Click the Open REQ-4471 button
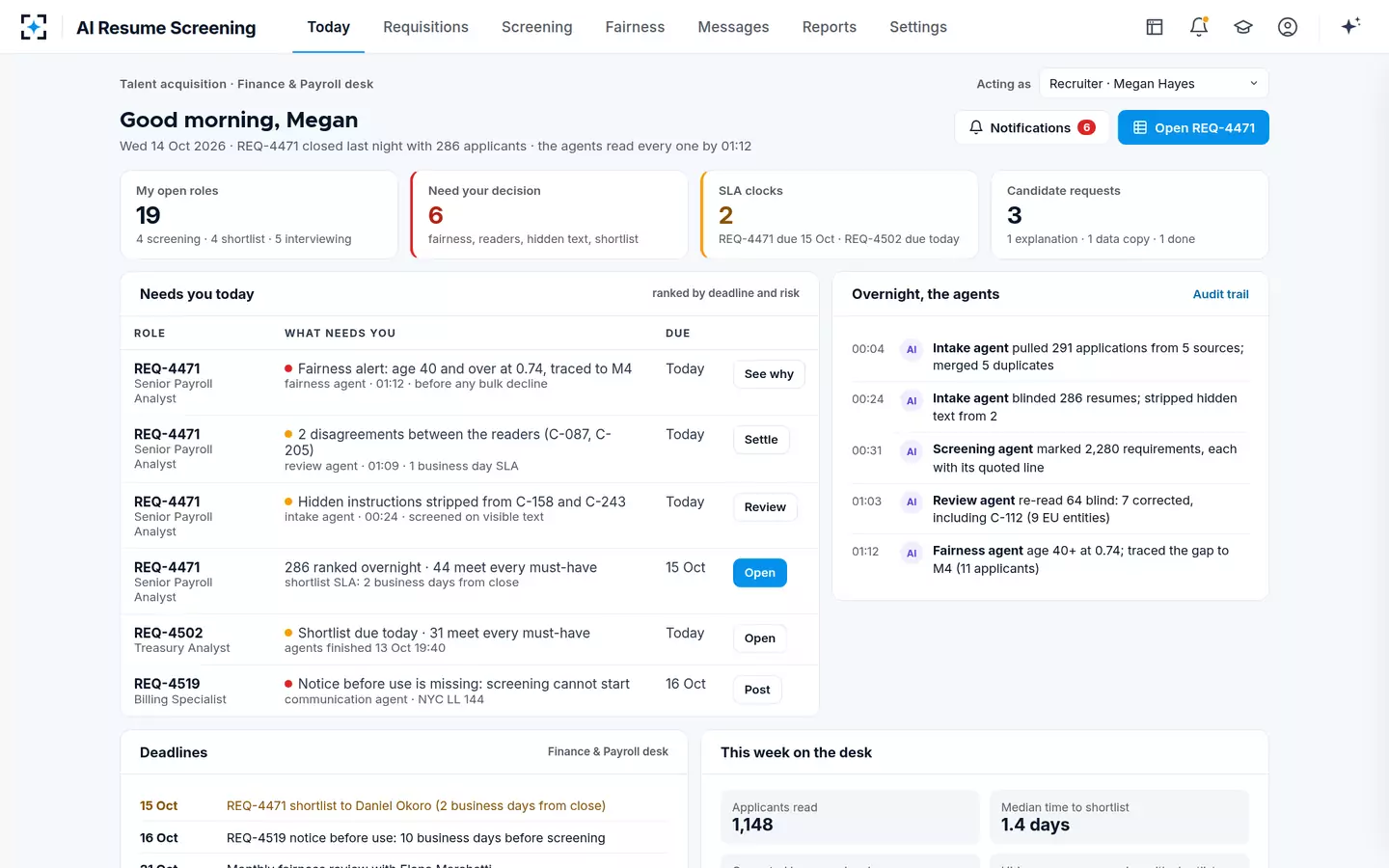1389x868 pixels. click(1193, 127)
